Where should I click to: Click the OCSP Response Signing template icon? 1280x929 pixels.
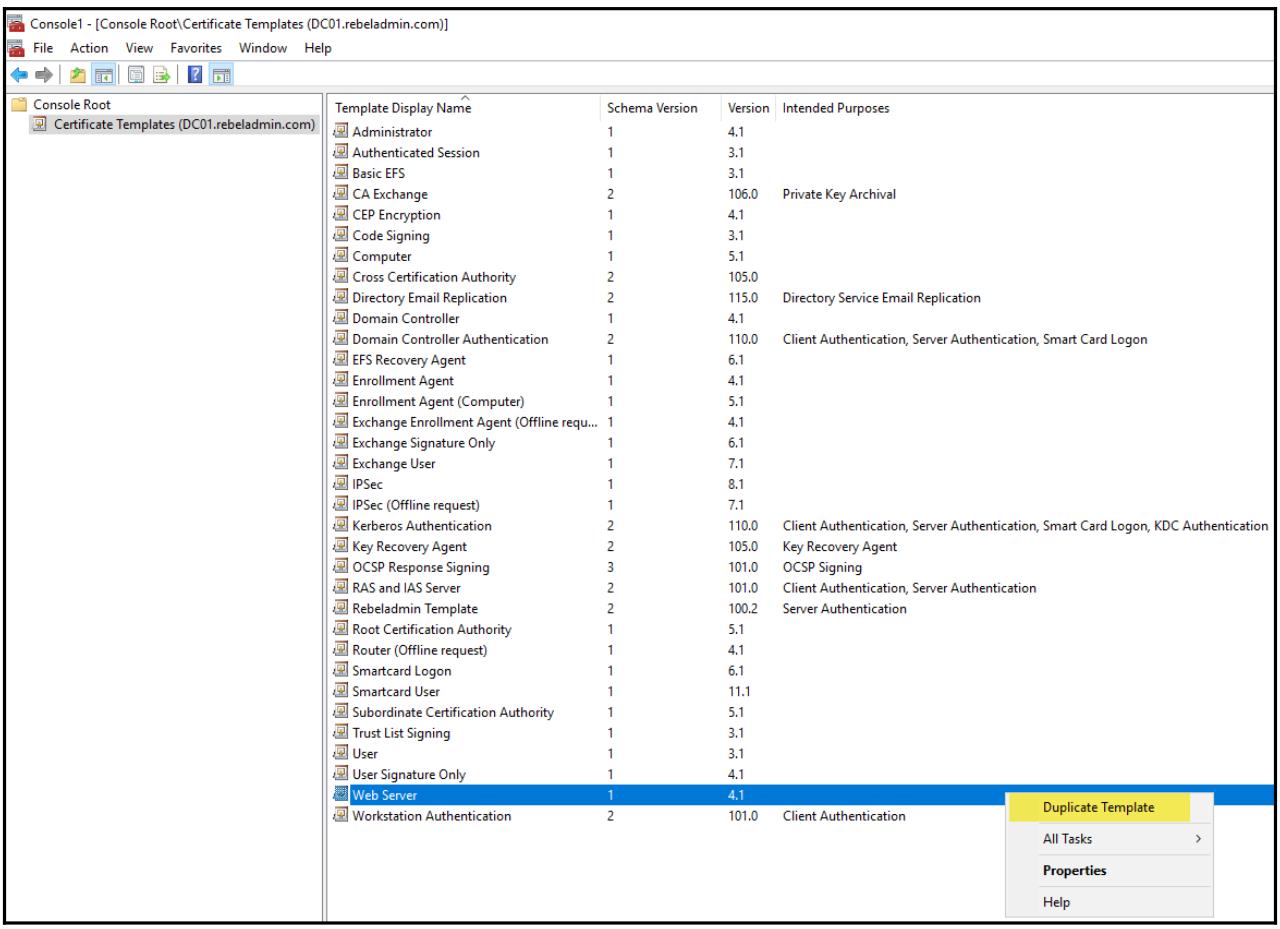(341, 567)
